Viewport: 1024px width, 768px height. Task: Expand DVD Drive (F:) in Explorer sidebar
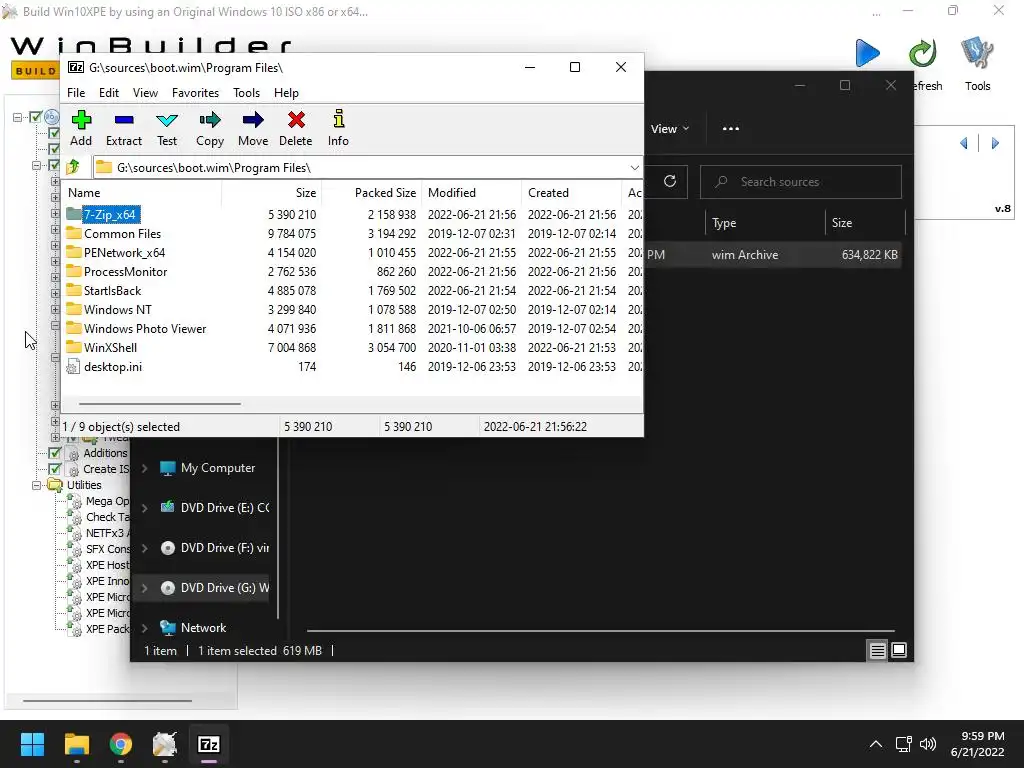(144, 548)
